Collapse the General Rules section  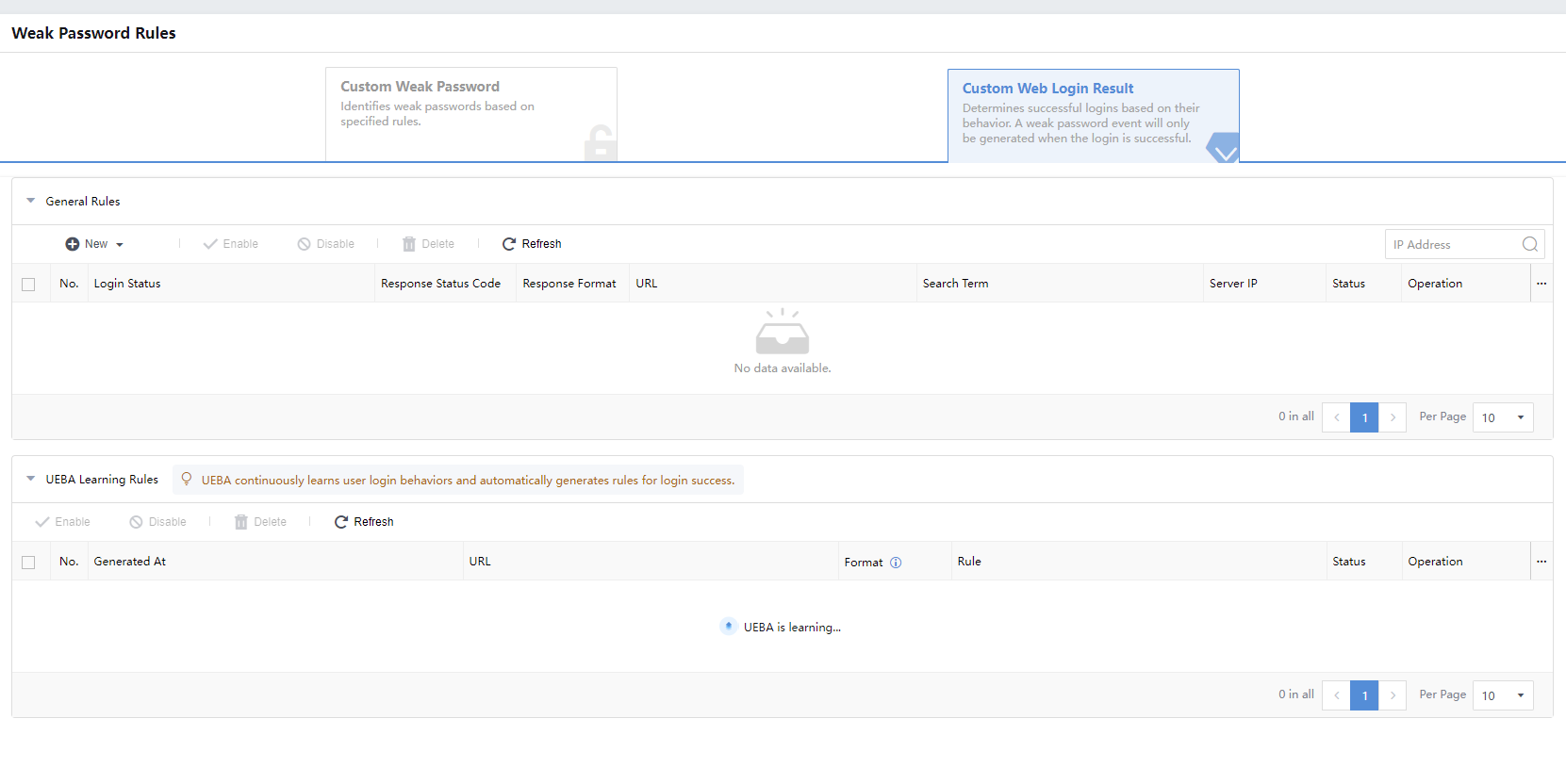tap(31, 201)
